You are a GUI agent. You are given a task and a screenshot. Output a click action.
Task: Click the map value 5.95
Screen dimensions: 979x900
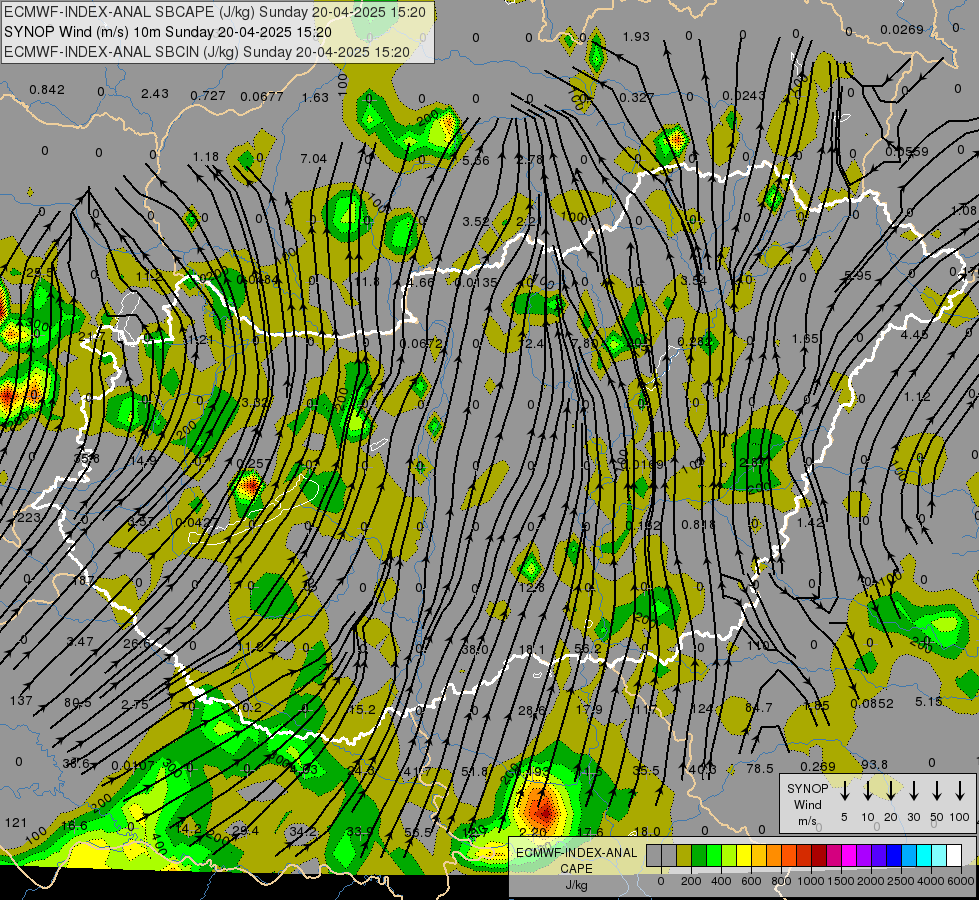click(857, 275)
